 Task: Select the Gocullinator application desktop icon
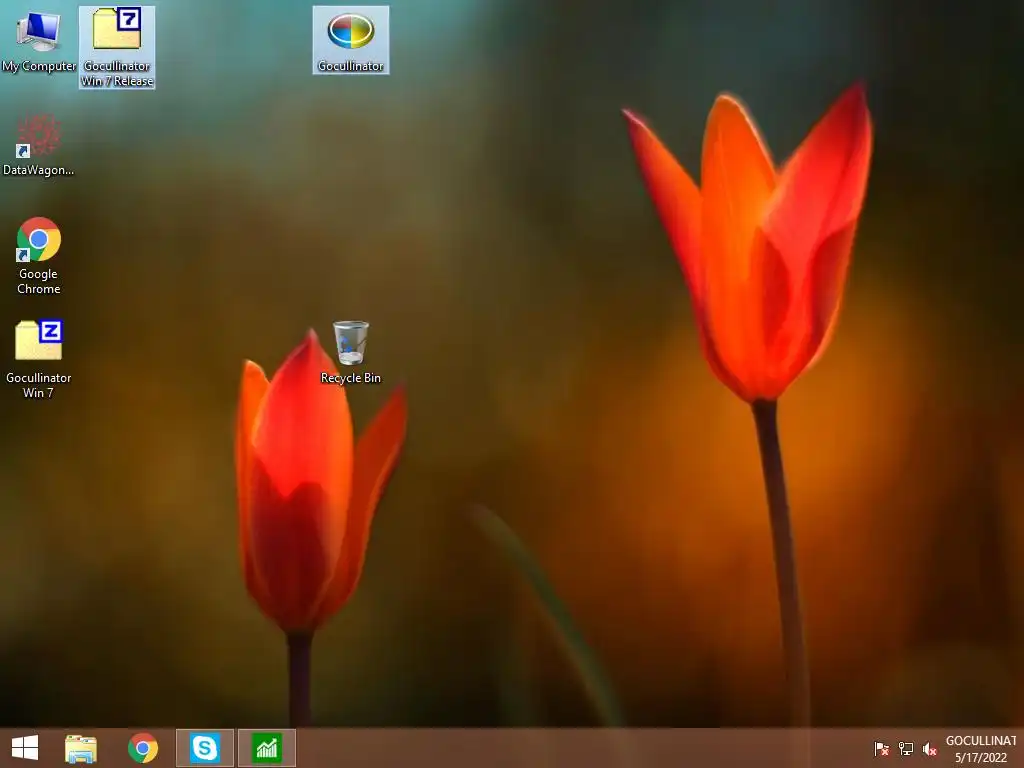[x=351, y=40]
